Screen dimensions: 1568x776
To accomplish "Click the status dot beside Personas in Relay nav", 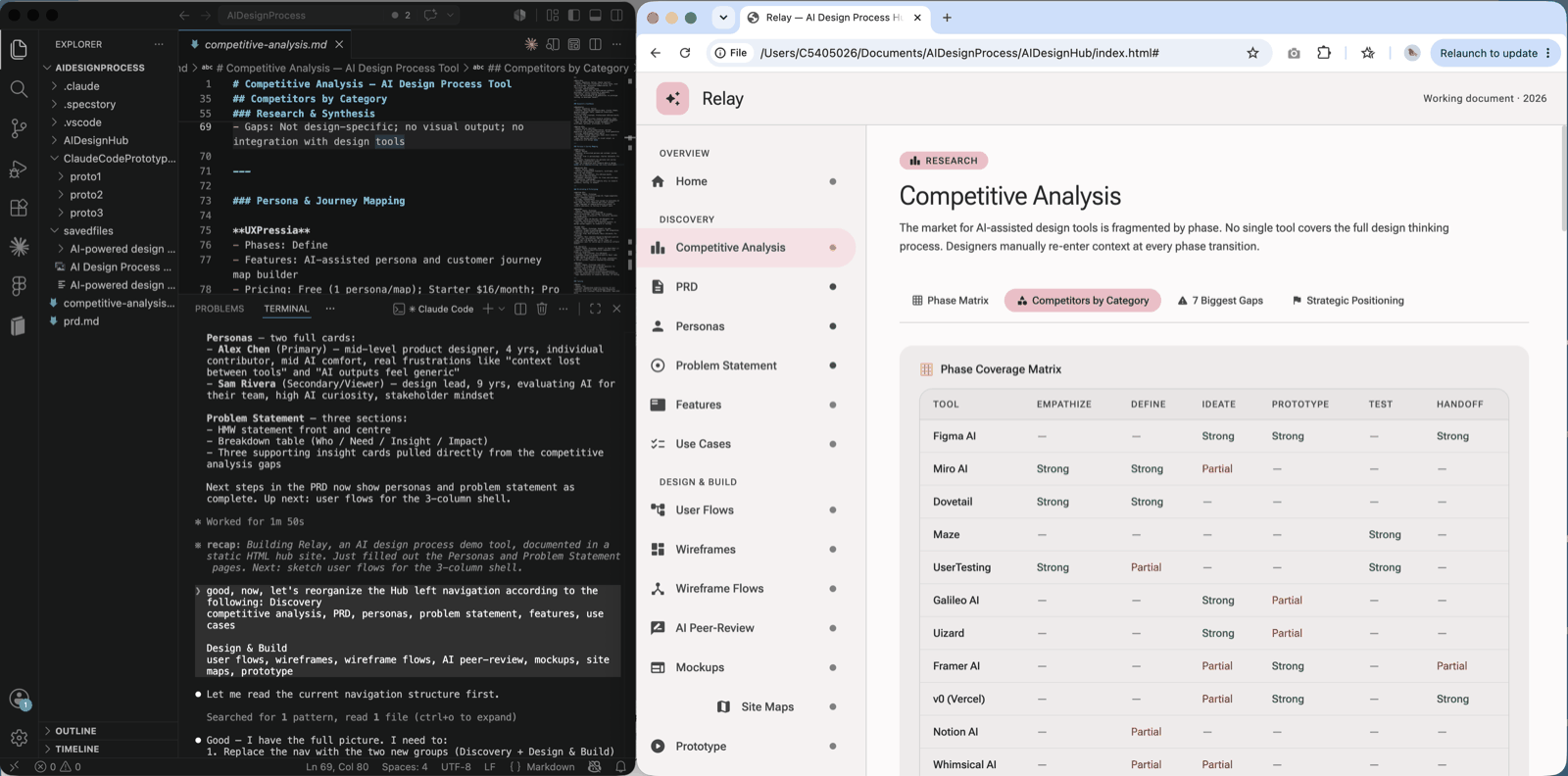I will click(x=833, y=326).
